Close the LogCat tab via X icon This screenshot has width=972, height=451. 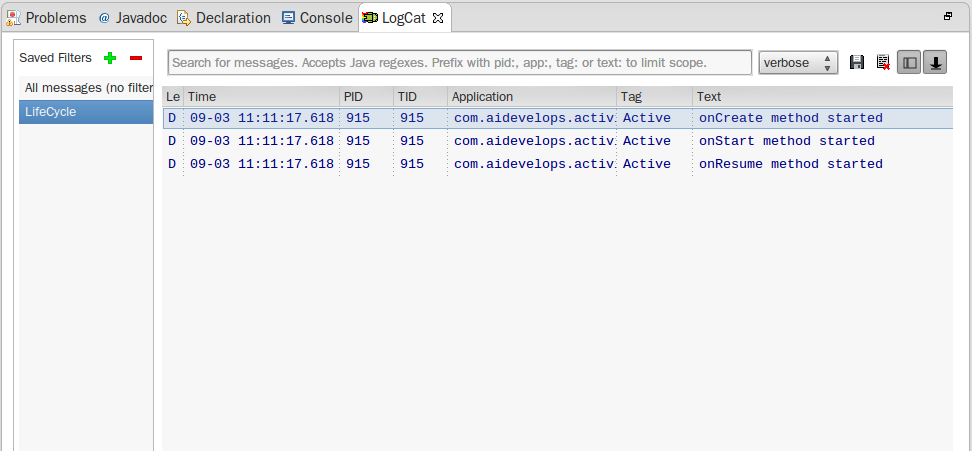coord(437,18)
